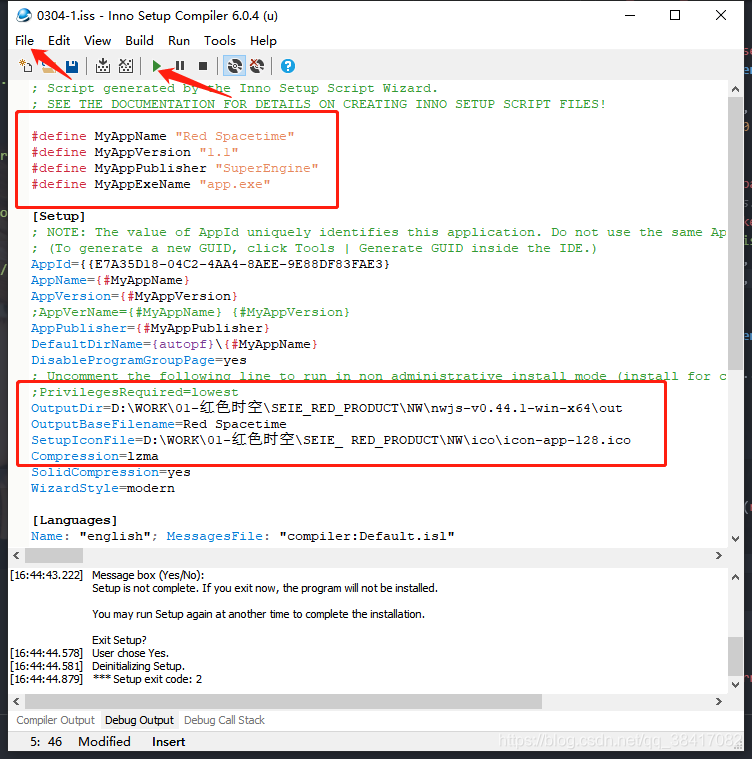The height and width of the screenshot is (759, 752).
Task: Open the Edit menu
Action: (59, 41)
